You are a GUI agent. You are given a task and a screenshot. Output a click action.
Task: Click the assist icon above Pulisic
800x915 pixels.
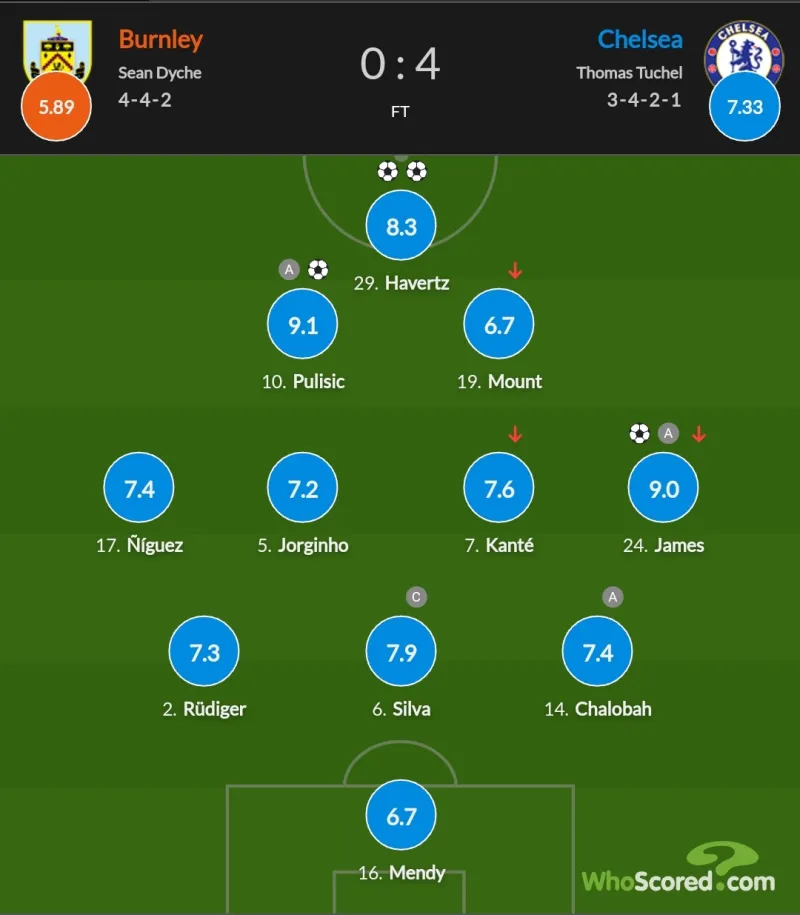(x=289, y=270)
